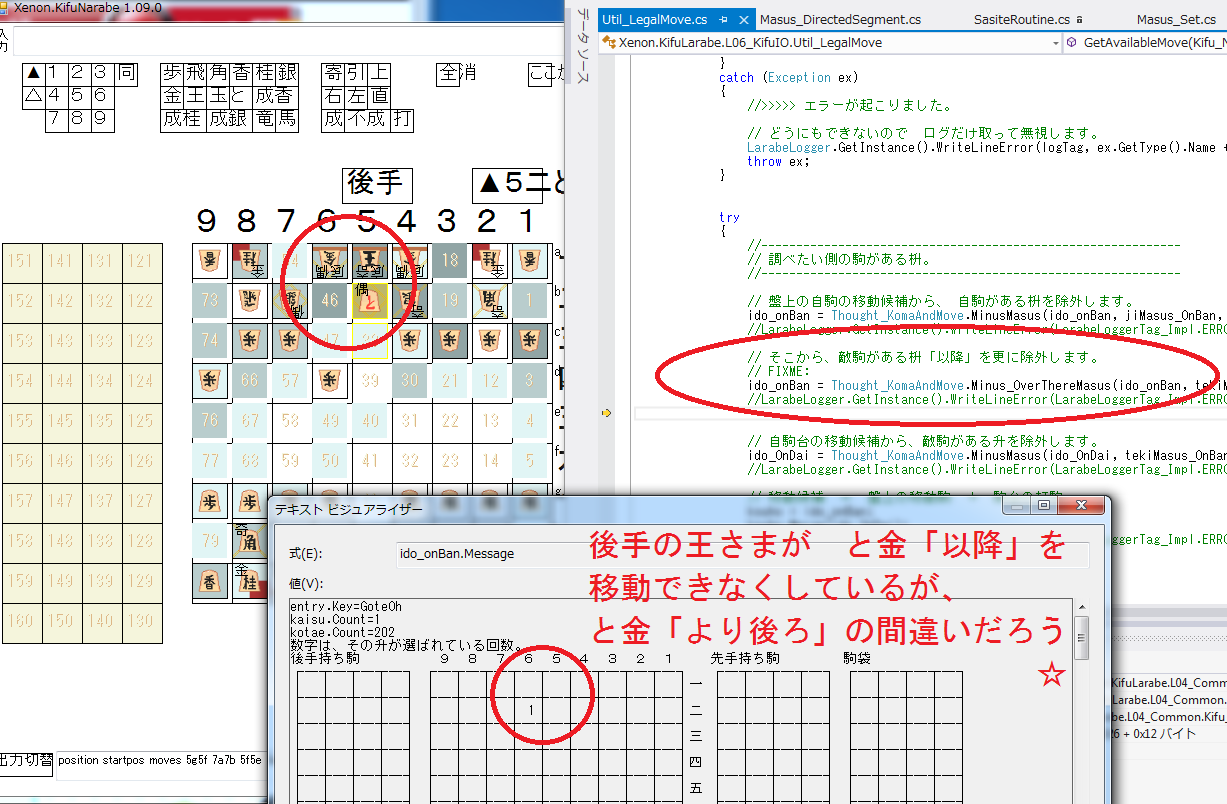Select the red と promoted pawn piece on board
Image resolution: width=1227 pixels, height=804 pixels.
[x=369, y=301]
